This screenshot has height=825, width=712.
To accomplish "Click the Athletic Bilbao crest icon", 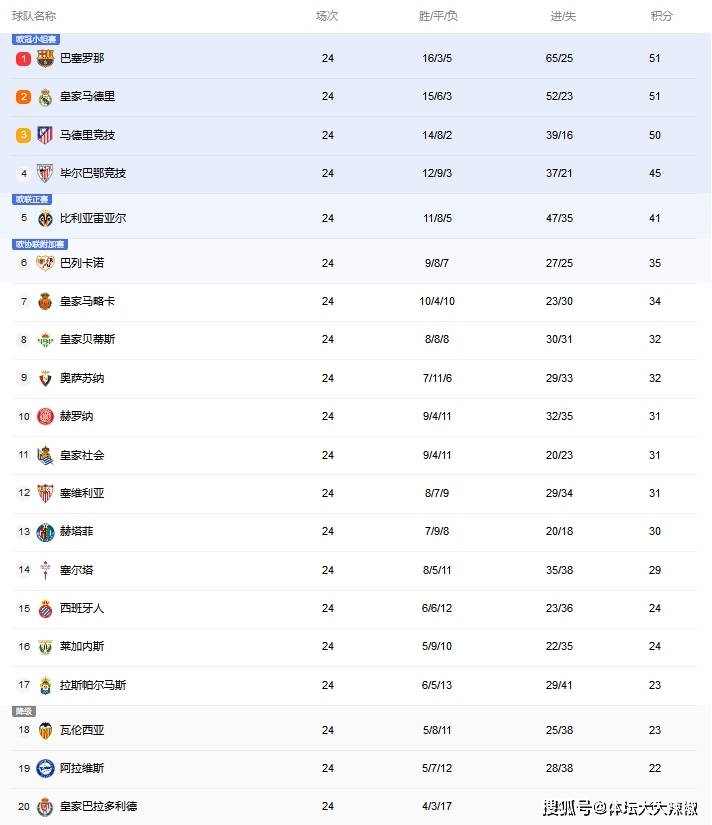I will 45,173.
